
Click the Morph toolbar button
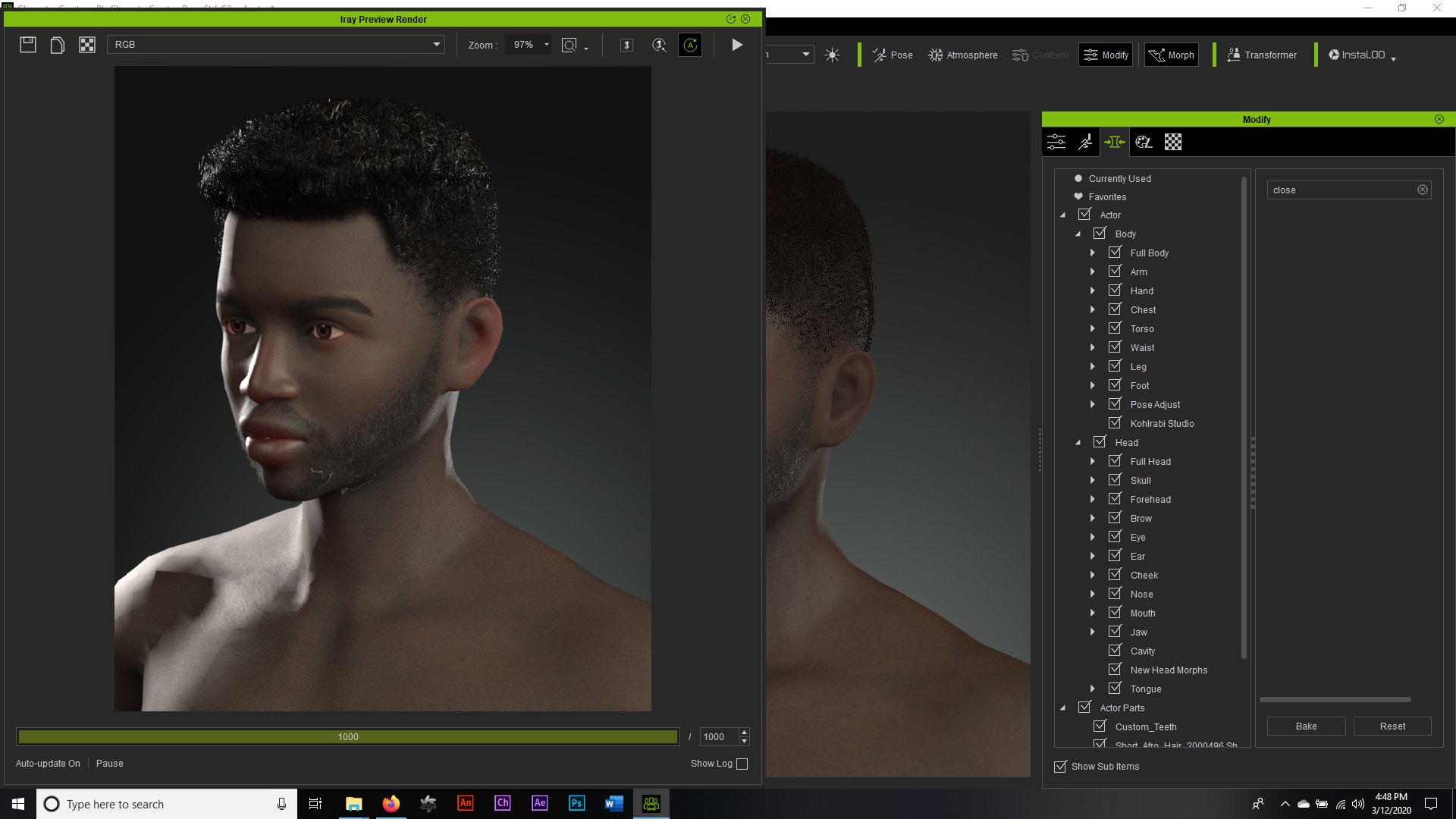(x=1172, y=55)
